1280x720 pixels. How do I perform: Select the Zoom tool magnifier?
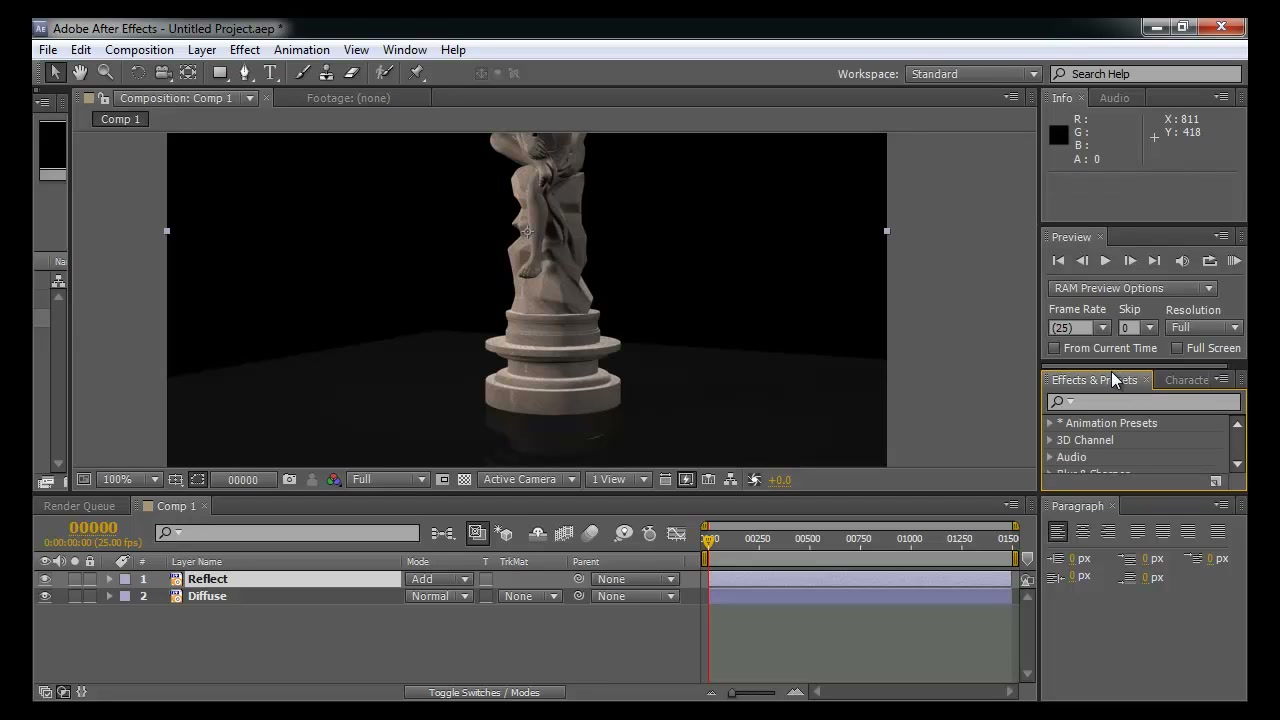[105, 73]
